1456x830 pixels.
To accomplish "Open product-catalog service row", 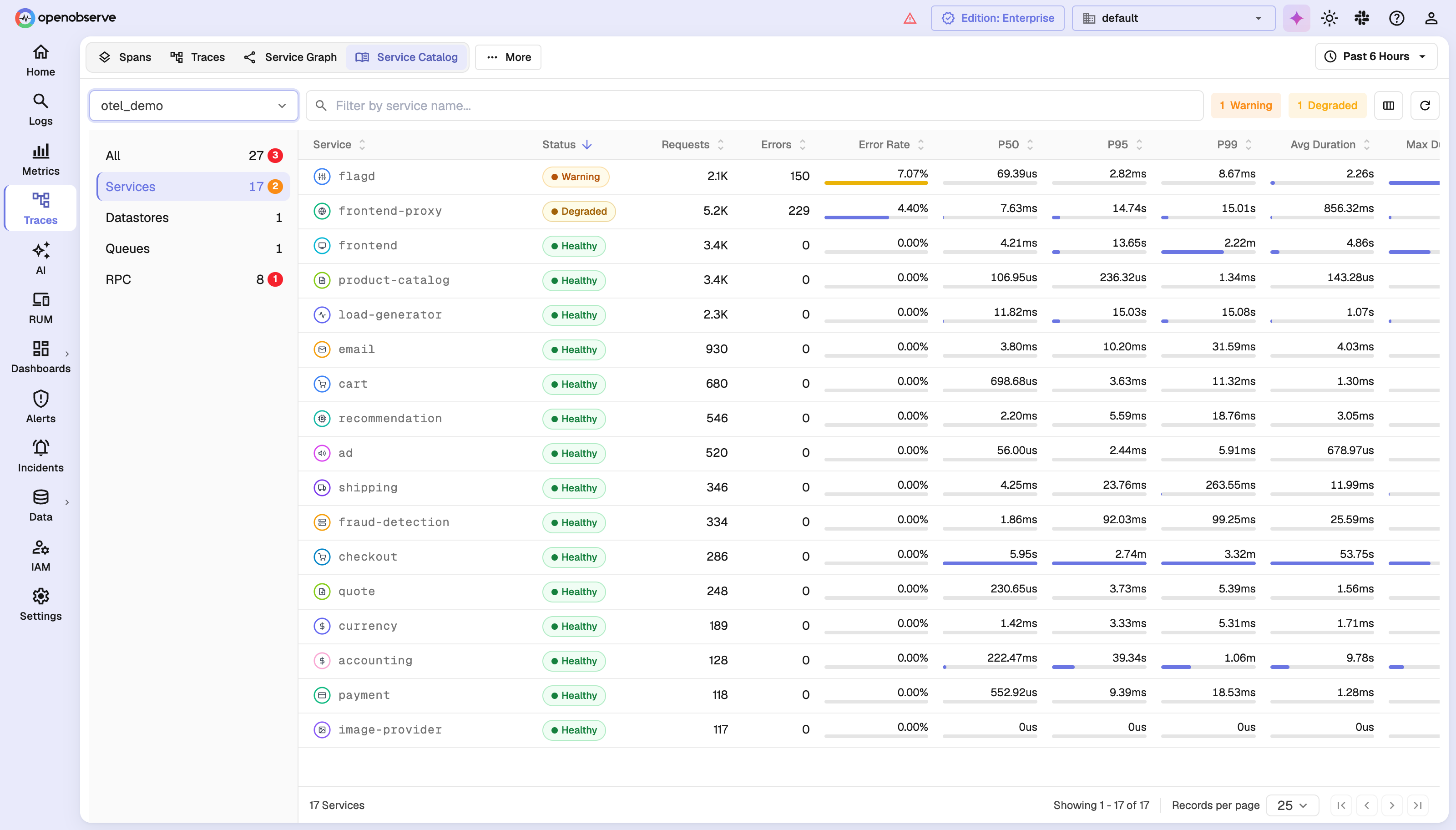I will [869, 280].
